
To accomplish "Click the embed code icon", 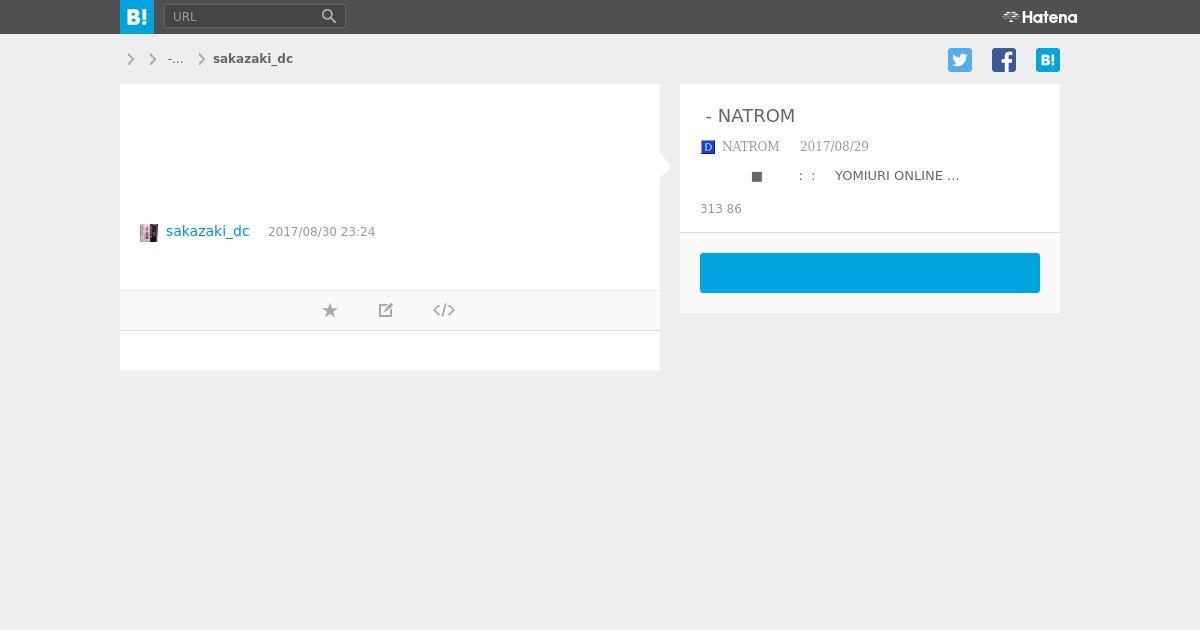I will (x=444, y=310).
